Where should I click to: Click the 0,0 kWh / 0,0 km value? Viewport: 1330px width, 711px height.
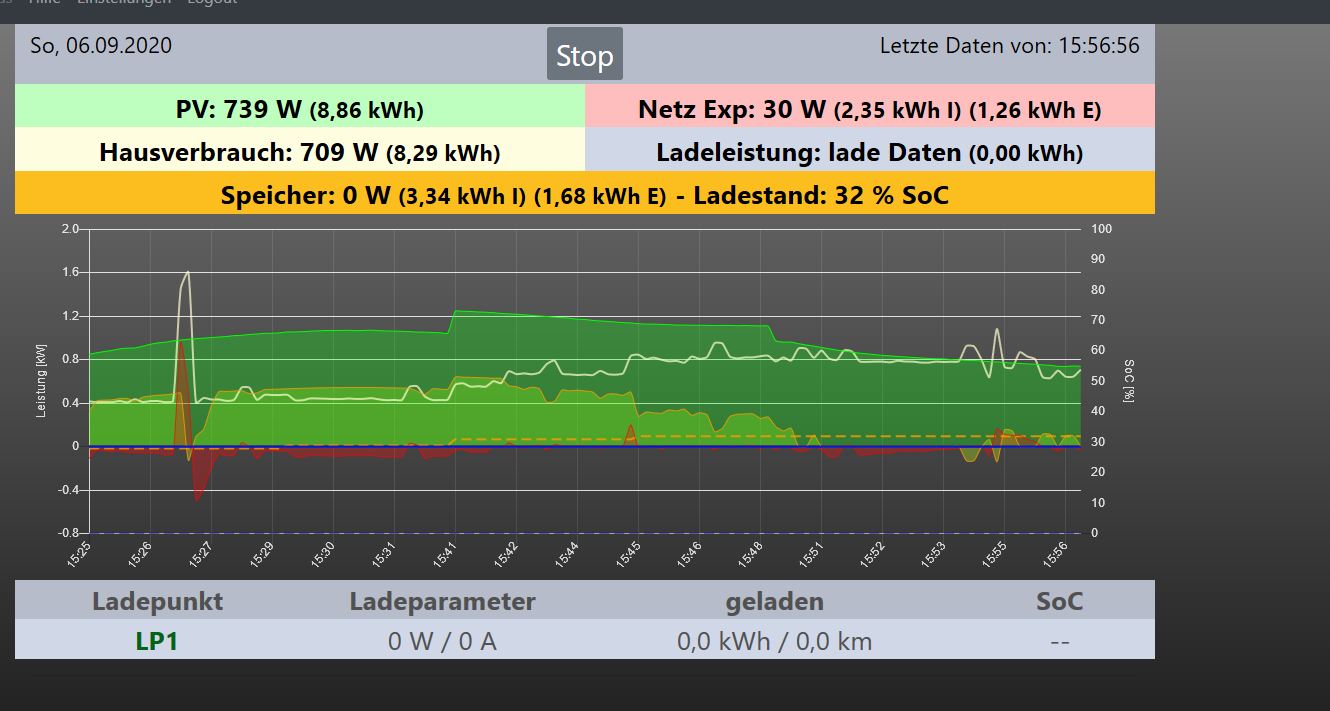click(774, 641)
